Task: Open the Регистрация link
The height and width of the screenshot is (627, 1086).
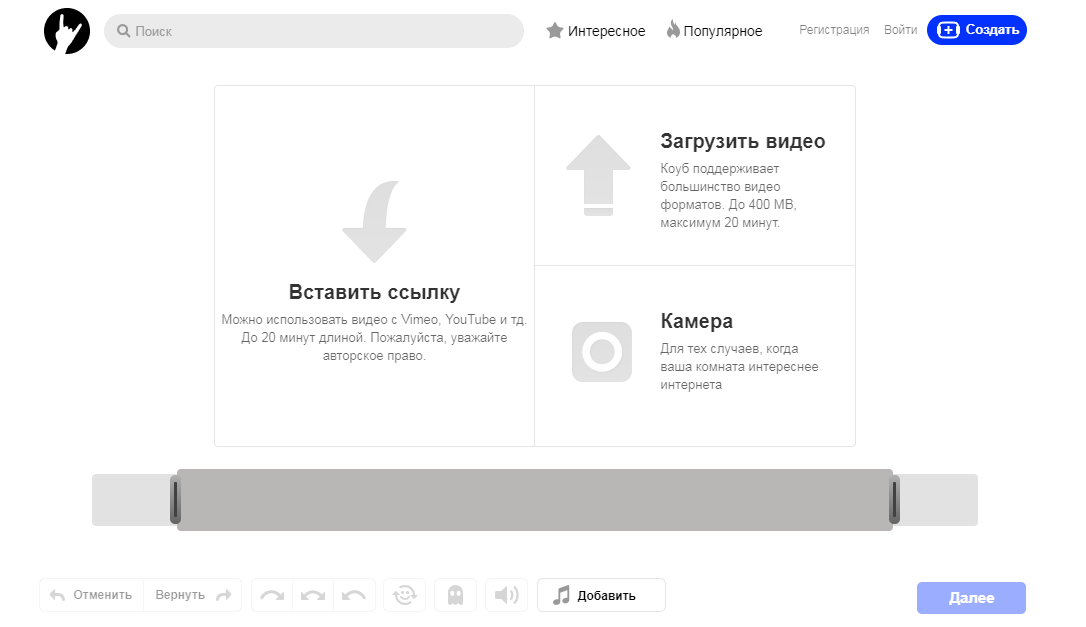Action: click(834, 30)
